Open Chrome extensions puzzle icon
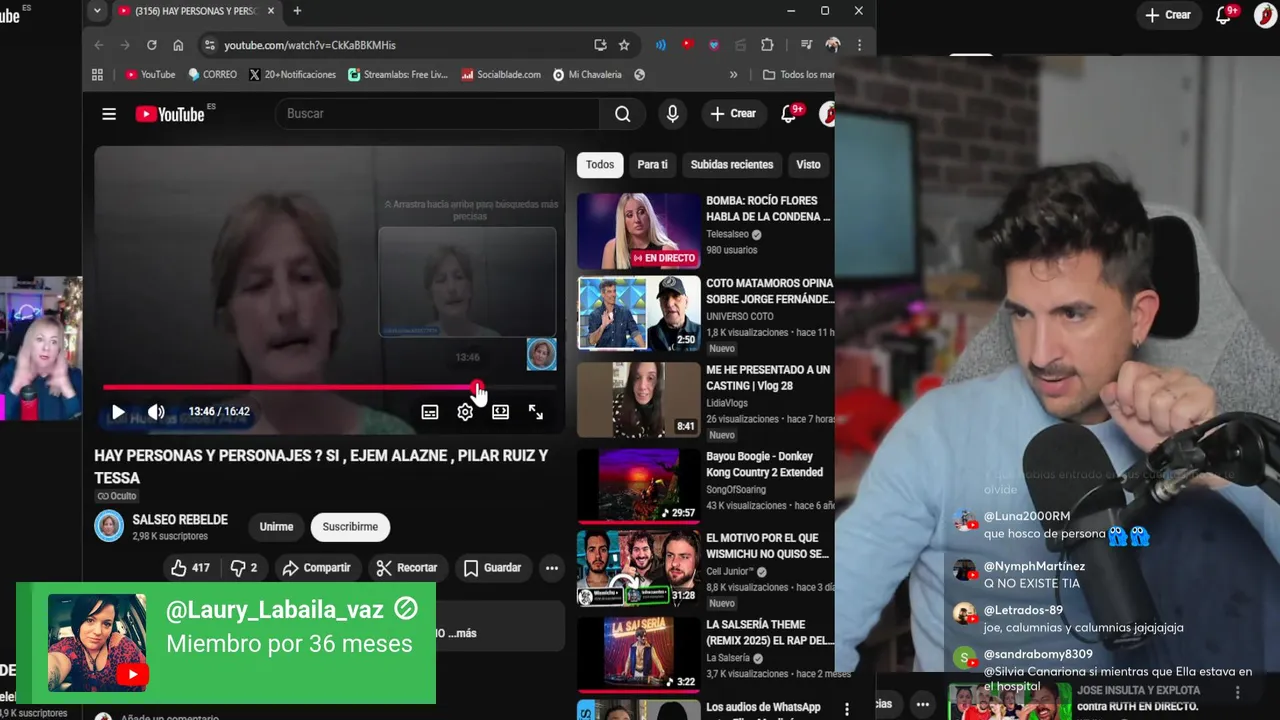The height and width of the screenshot is (720, 1280). pos(767,45)
